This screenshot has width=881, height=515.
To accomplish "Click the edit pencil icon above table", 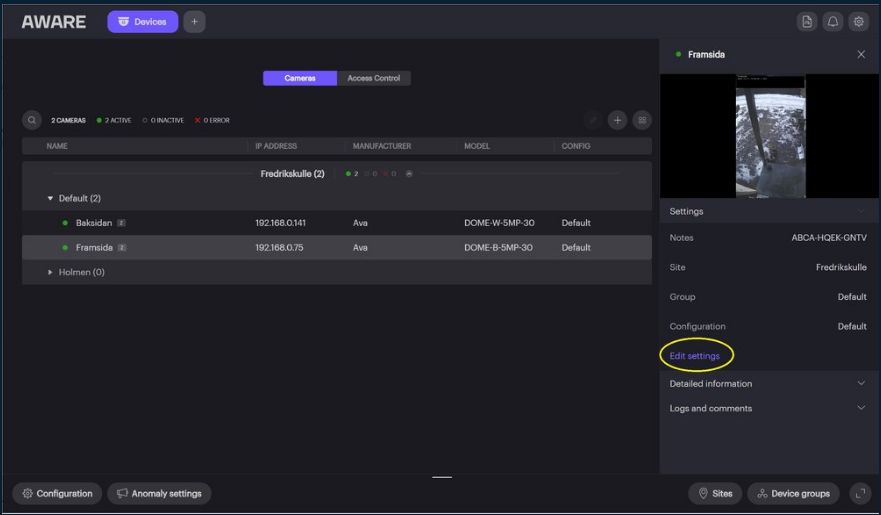I will point(592,120).
